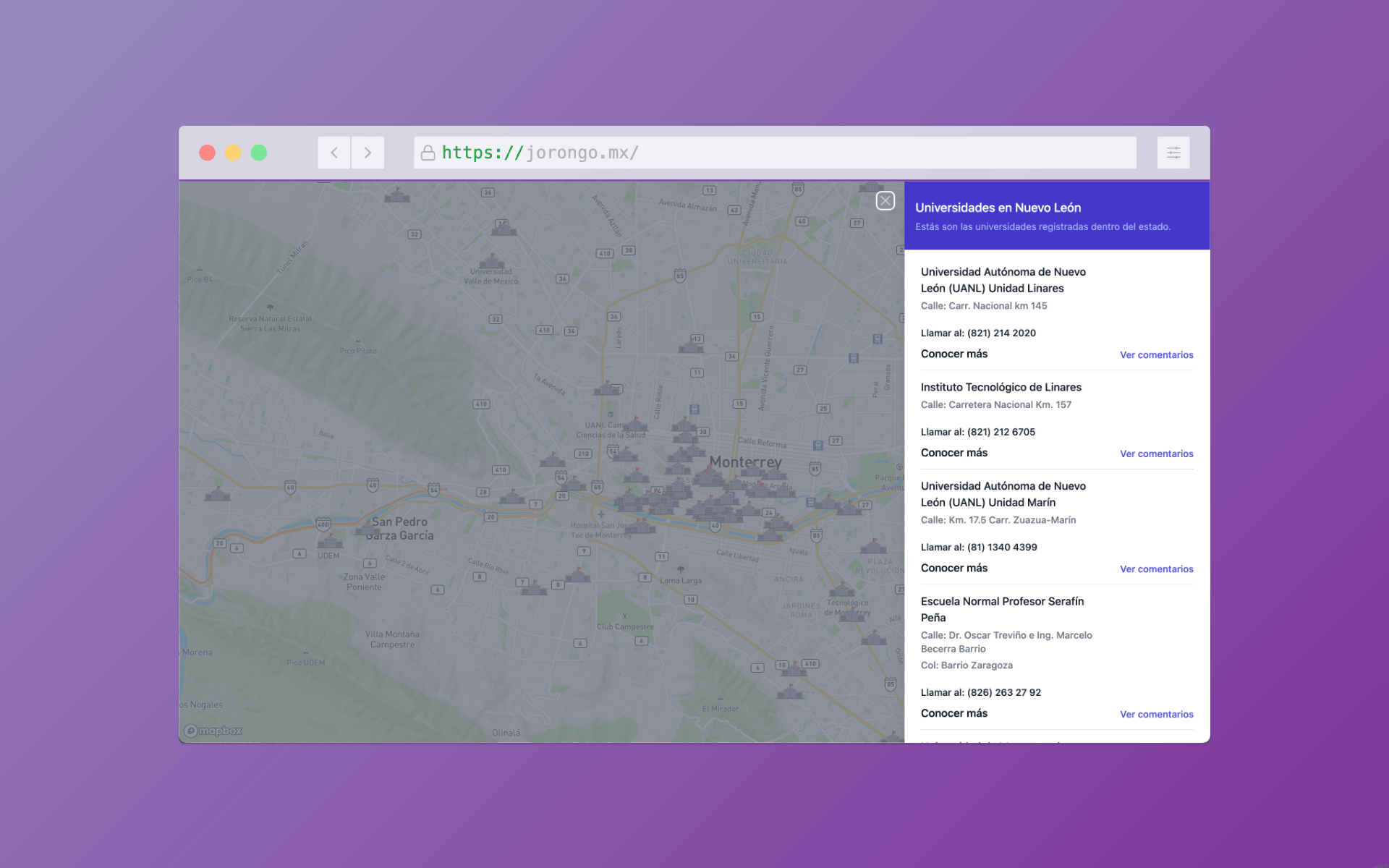Image resolution: width=1389 pixels, height=868 pixels.
Task: Click phone number (821) 214 2020
Action: click(x=1001, y=333)
